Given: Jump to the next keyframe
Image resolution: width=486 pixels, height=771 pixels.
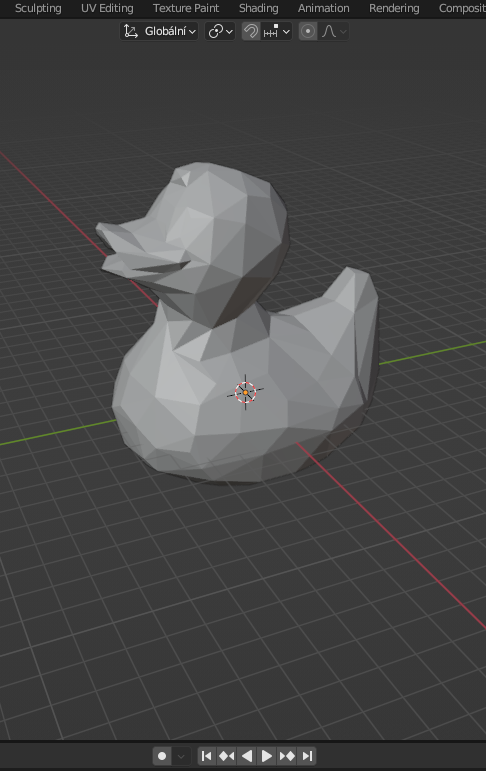Looking at the screenshot, I should tap(287, 756).
